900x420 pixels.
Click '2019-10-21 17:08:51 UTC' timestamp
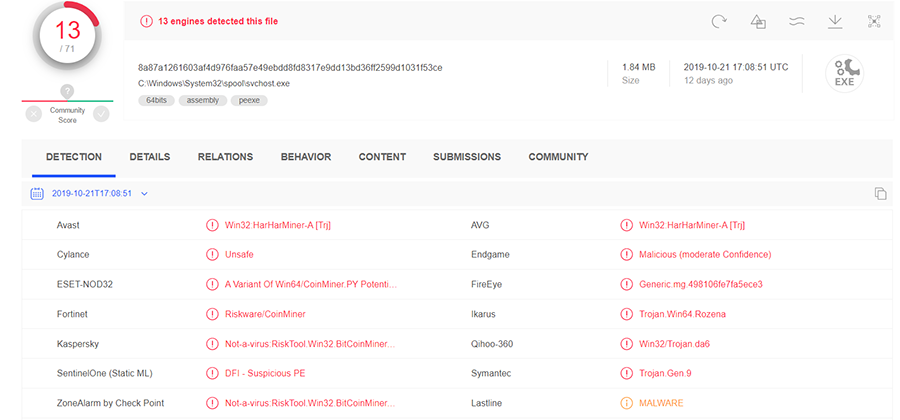click(x=736, y=67)
